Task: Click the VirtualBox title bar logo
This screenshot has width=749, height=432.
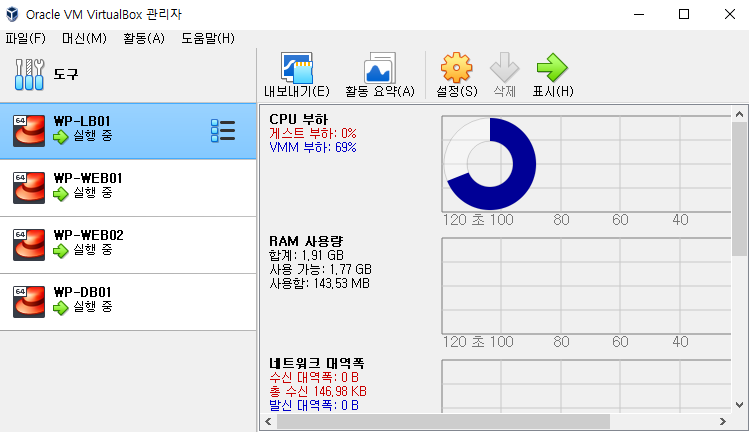Action: point(12,14)
